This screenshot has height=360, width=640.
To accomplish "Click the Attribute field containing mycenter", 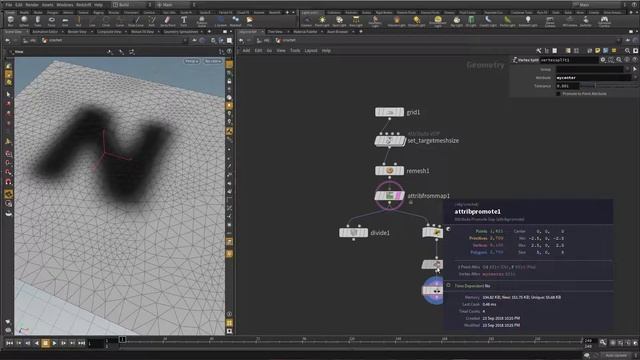I will (593, 78).
